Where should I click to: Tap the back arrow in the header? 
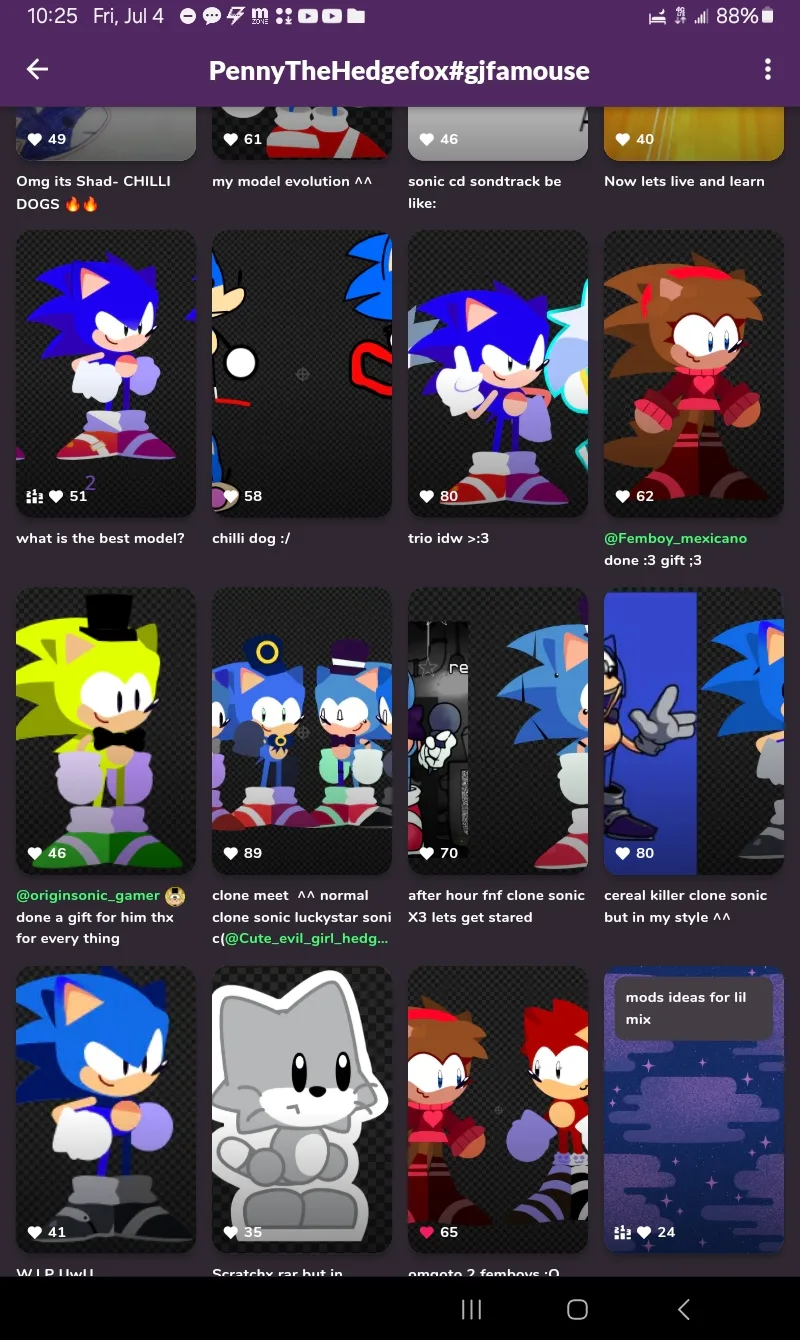click(x=37, y=69)
